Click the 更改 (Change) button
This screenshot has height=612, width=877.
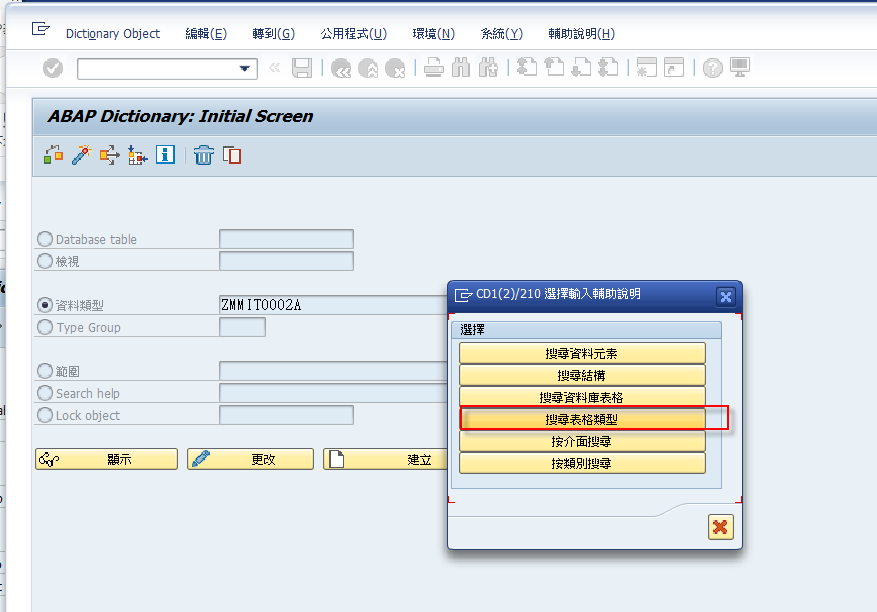click(x=250, y=458)
